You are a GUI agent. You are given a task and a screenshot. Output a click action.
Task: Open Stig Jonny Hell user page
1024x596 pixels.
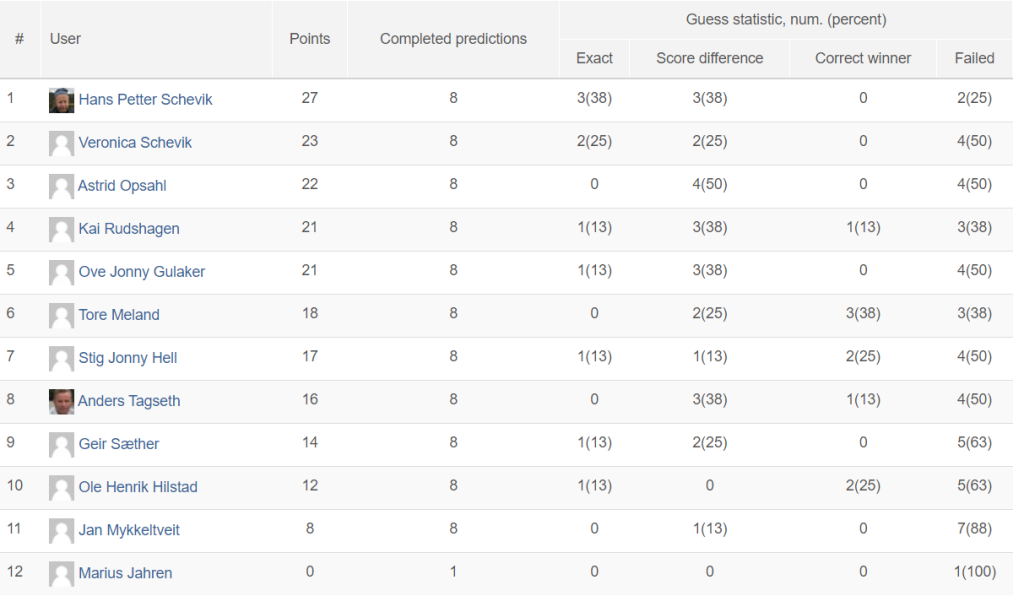click(128, 358)
